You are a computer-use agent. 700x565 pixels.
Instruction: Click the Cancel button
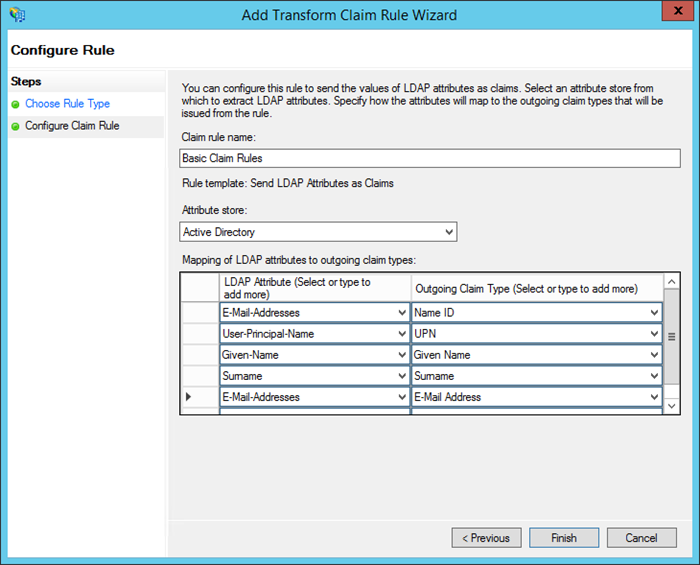pyautogui.click(x=642, y=538)
